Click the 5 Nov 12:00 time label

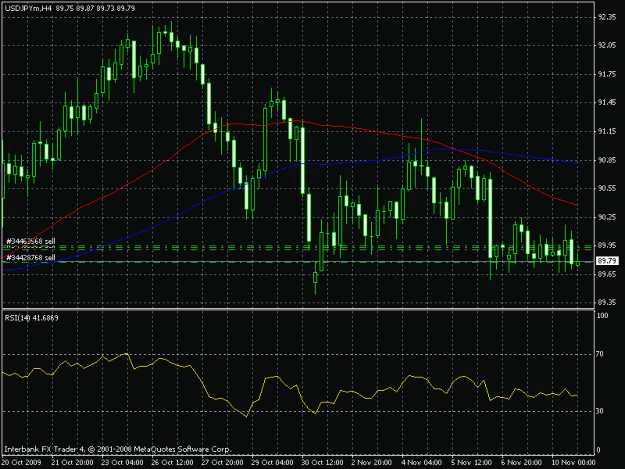click(x=472, y=463)
